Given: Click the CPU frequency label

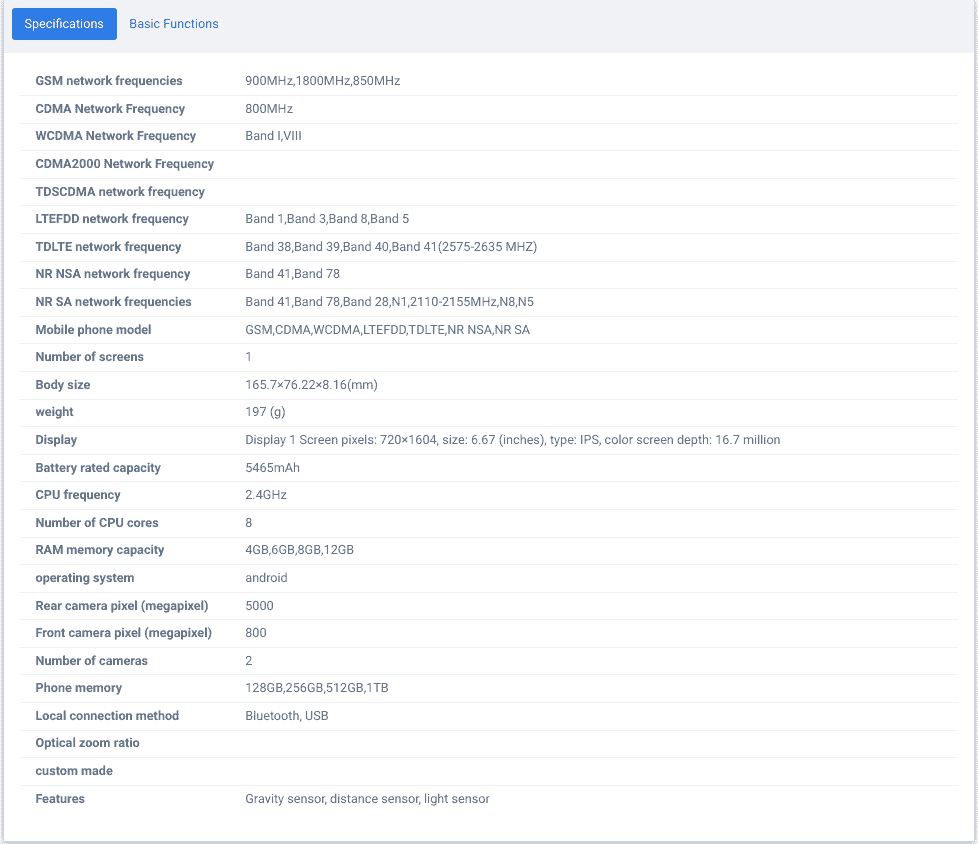Looking at the screenshot, I should [x=78, y=495].
